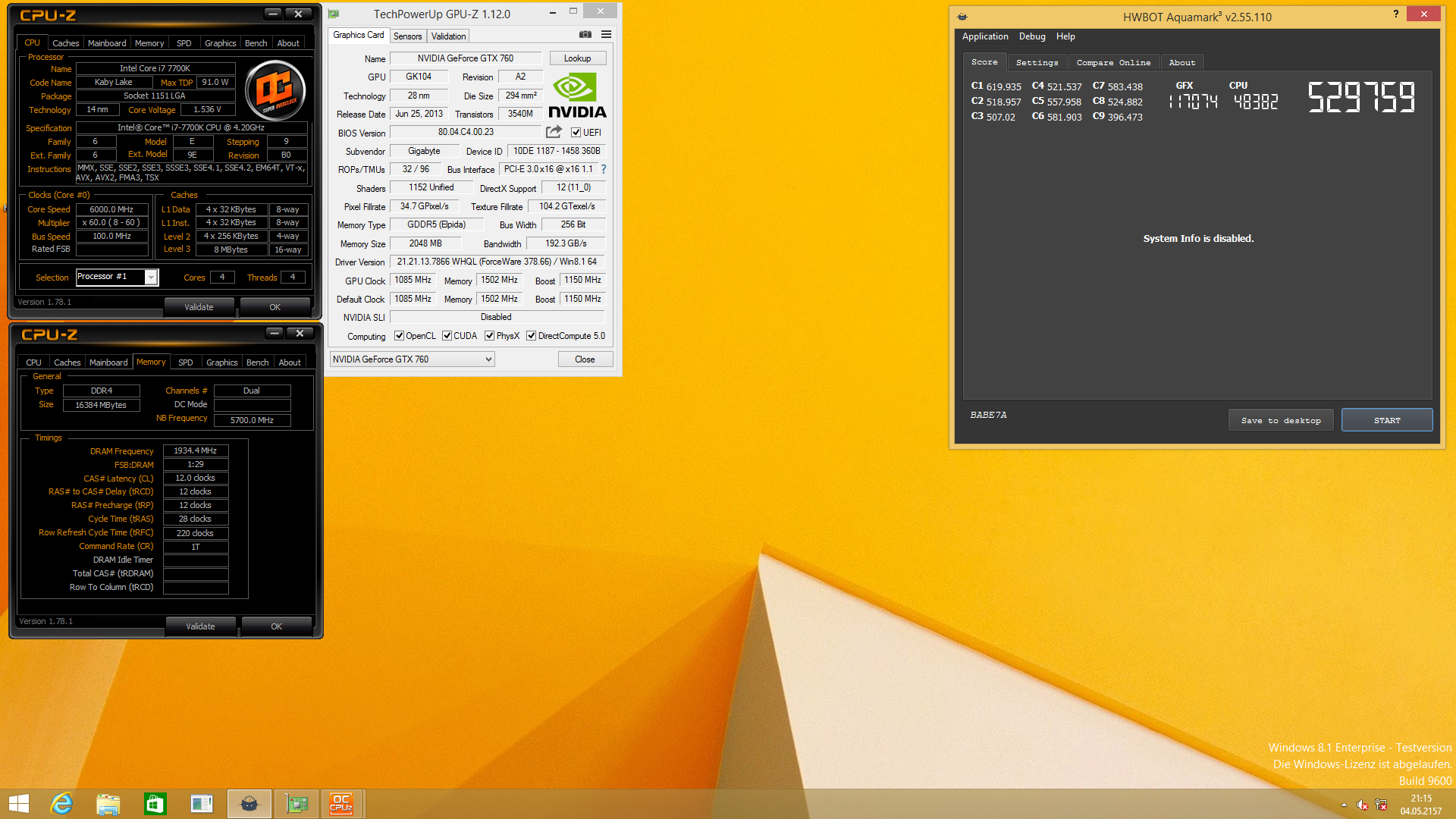Screen dimensions: 1456x819
Task: Click the BIOS share/export icon in GPU-Z
Action: click(x=554, y=132)
